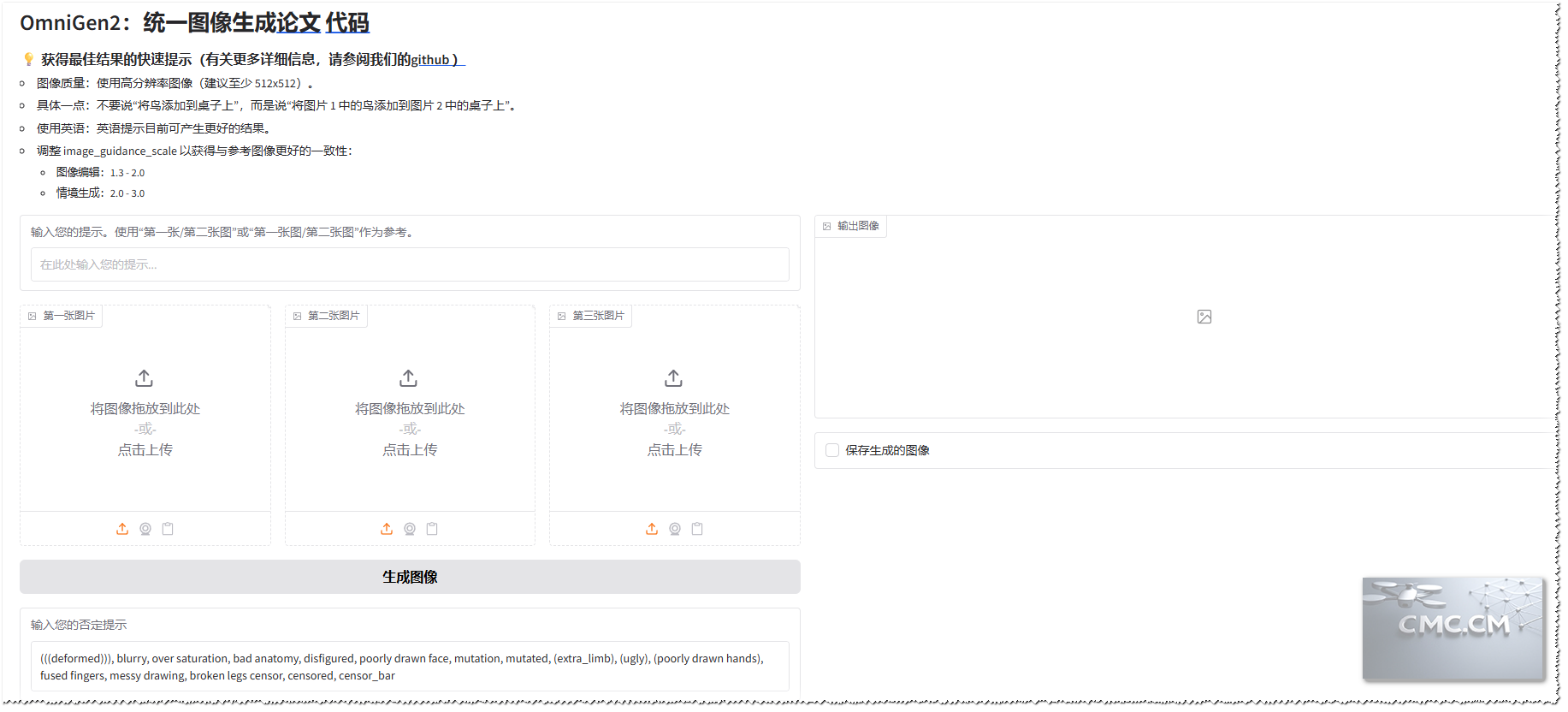This screenshot has height=712, width=1568.
Task: Click 点击上传 in 第三张图片 panel
Action: (x=674, y=450)
